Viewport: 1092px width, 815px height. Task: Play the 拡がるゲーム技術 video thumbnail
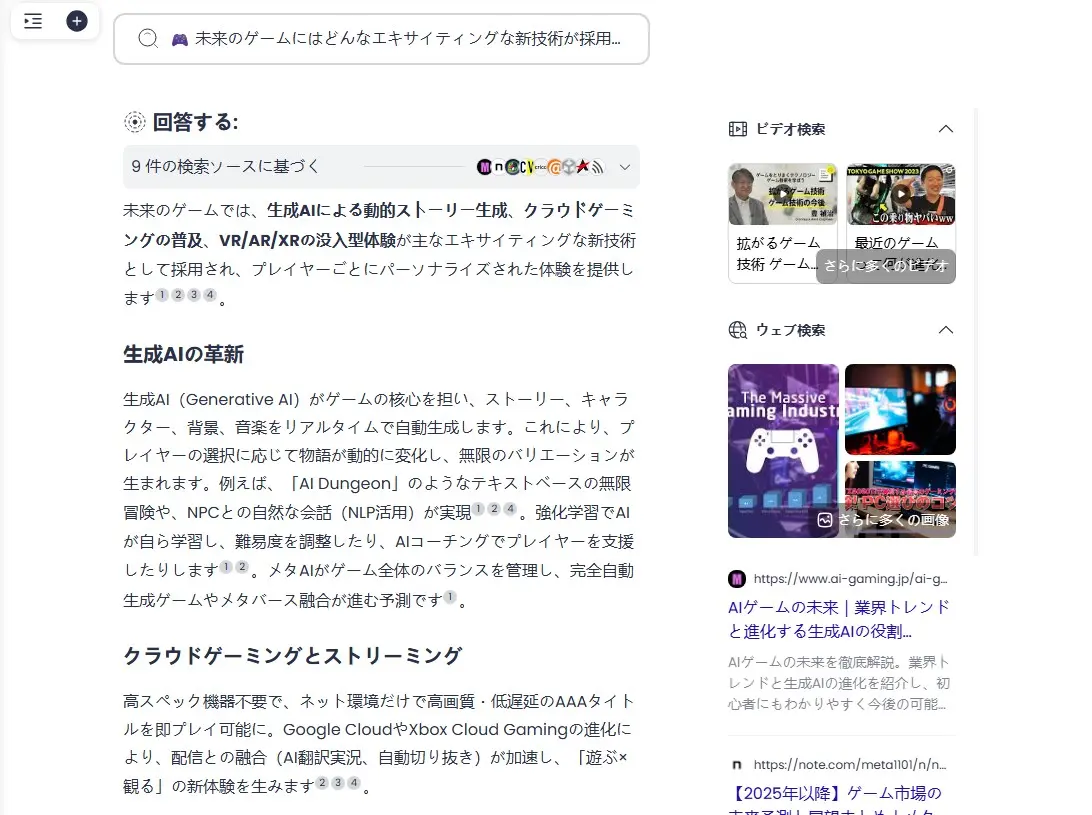tap(783, 195)
